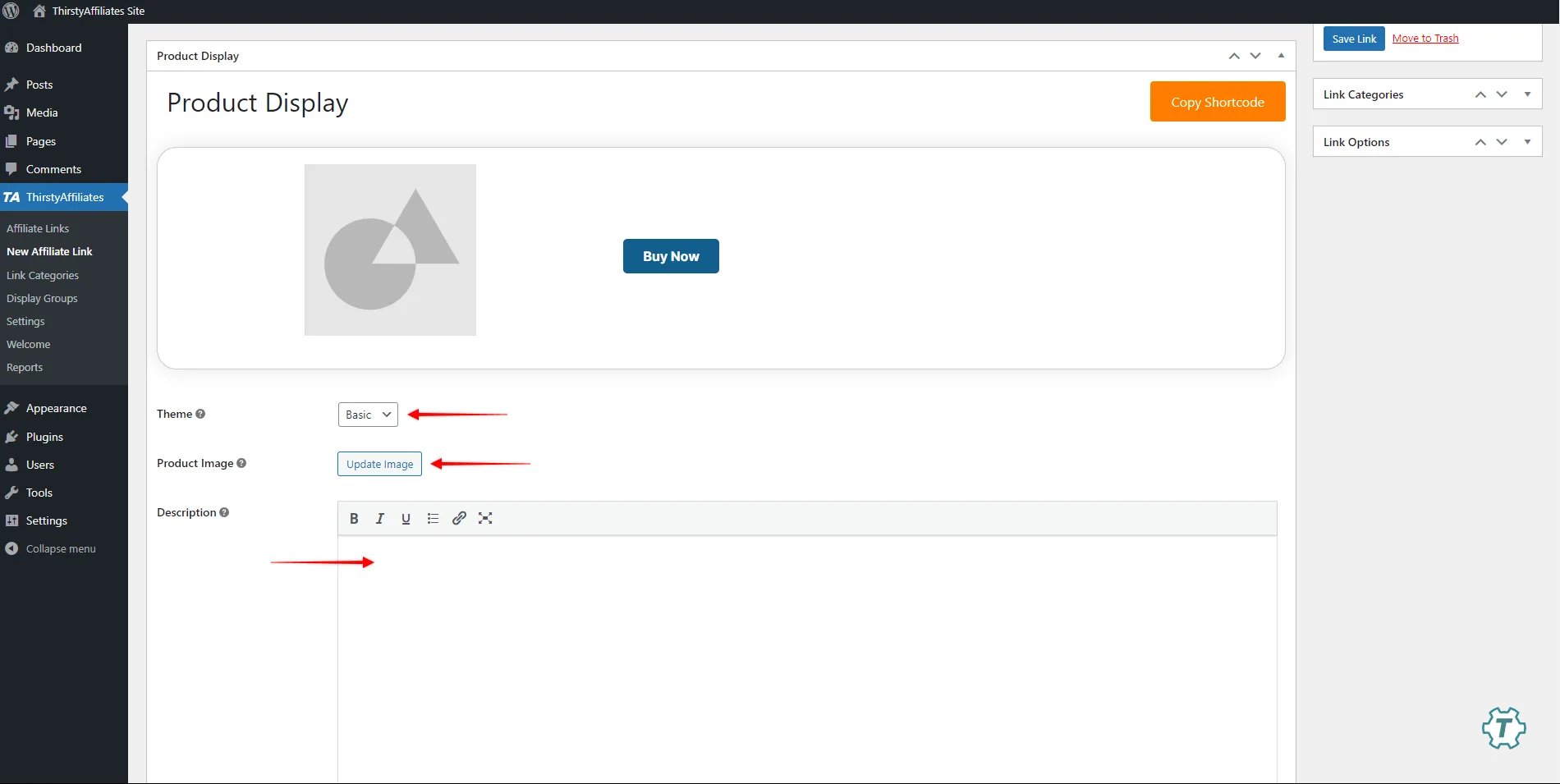
Task: Toggle fullscreen mode in description editor
Action: click(485, 518)
